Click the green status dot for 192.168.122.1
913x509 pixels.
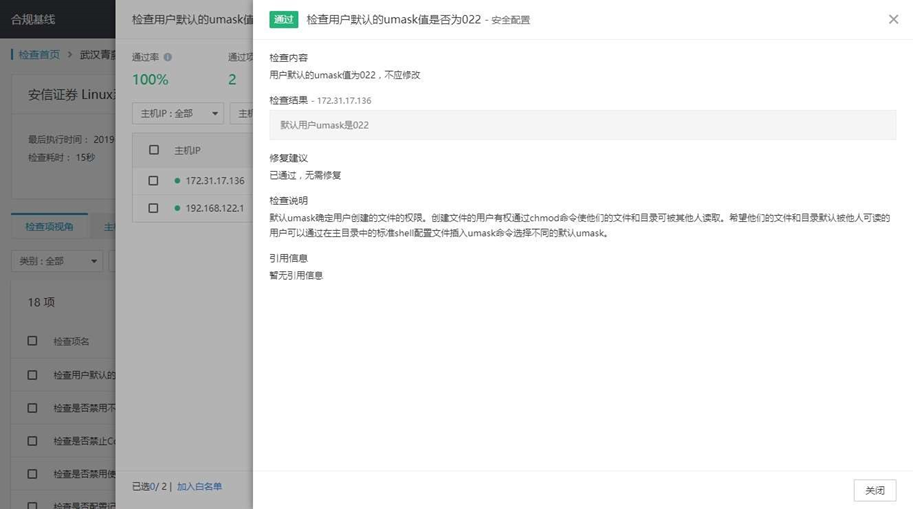tap(177, 208)
